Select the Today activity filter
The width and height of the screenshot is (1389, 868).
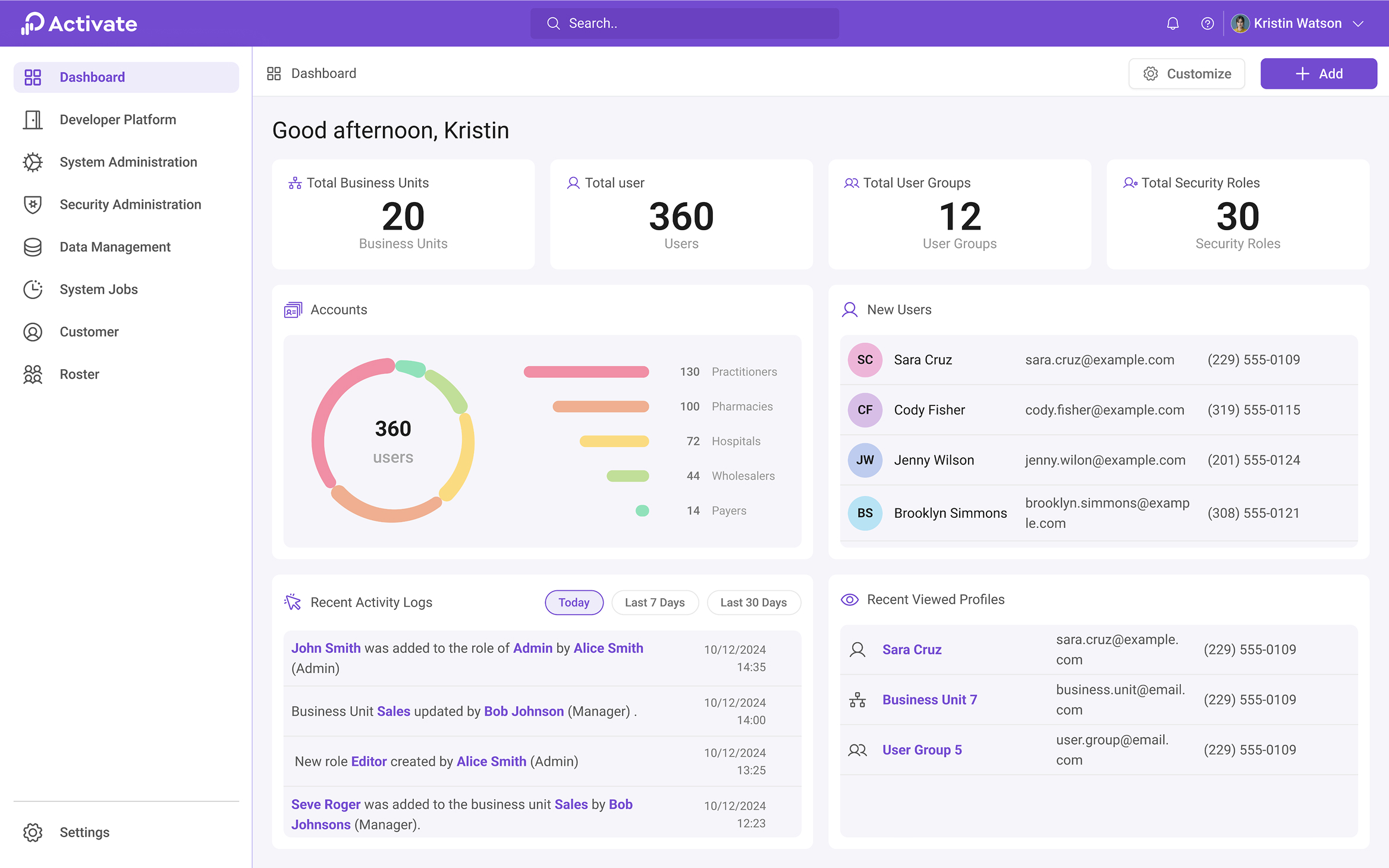point(574,602)
